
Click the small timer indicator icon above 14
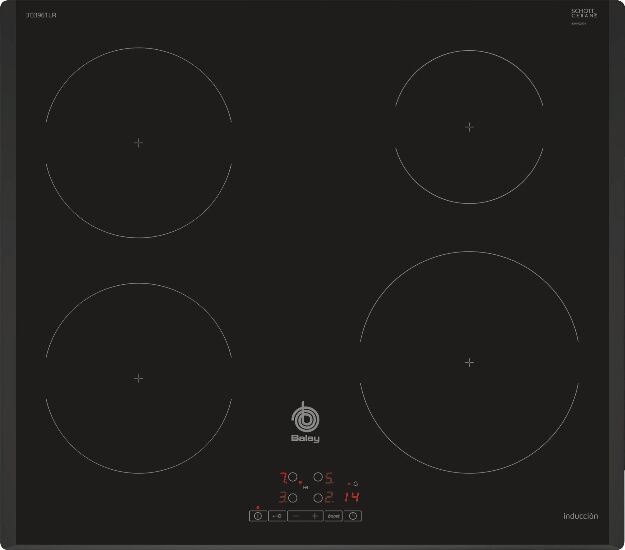(353, 484)
